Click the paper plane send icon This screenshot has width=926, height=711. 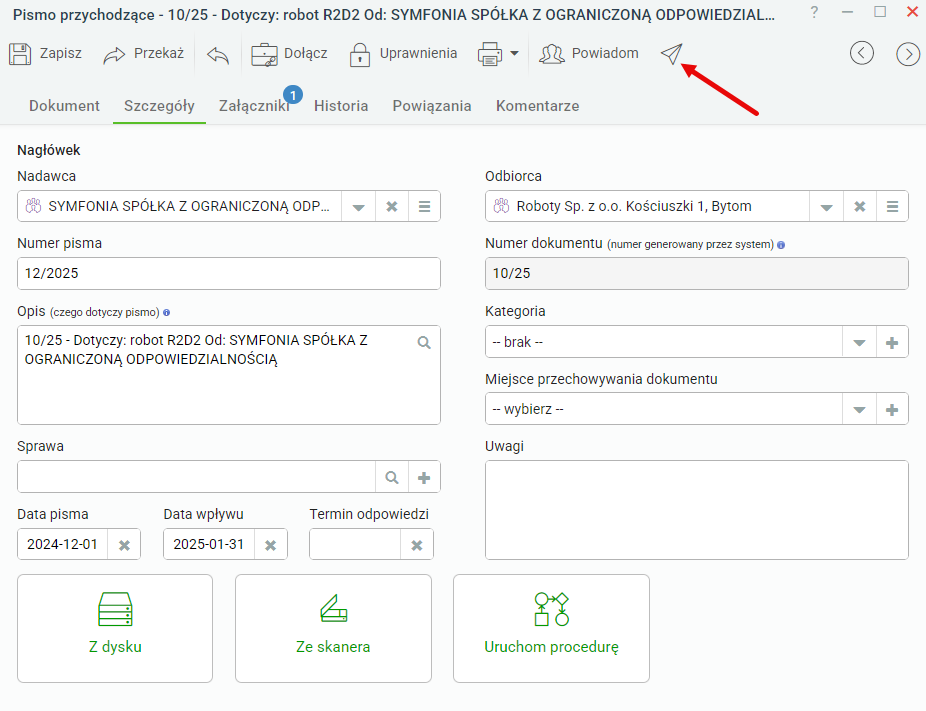coord(671,54)
